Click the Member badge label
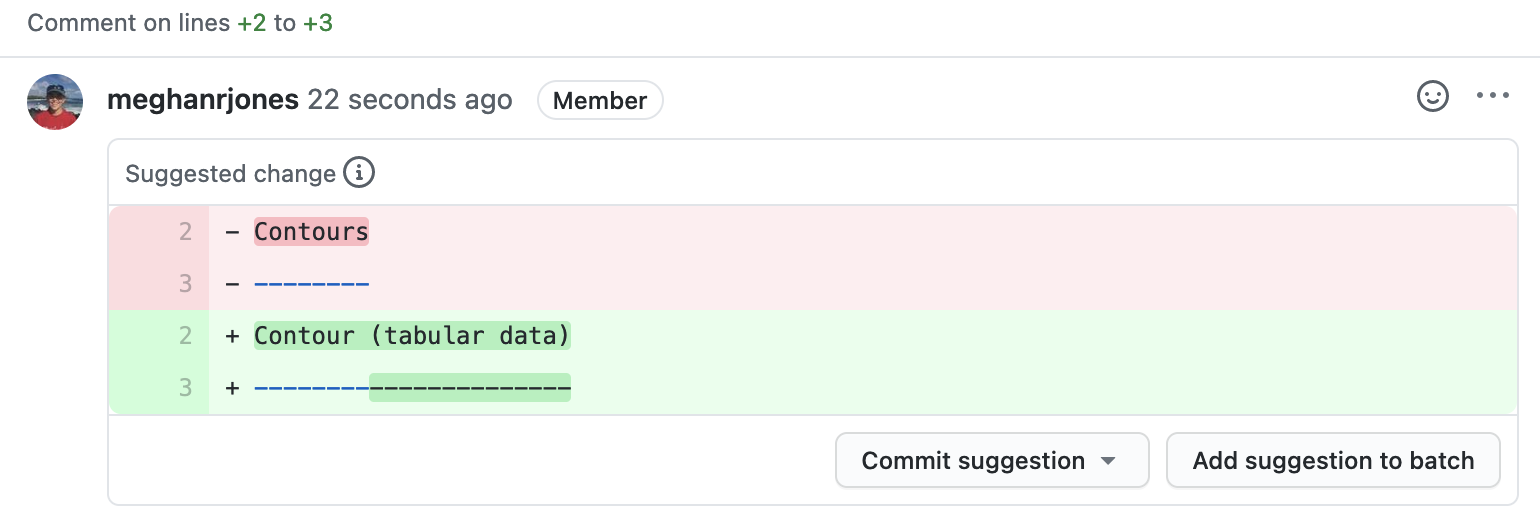Screen dimensions: 1540x518 [600, 100]
